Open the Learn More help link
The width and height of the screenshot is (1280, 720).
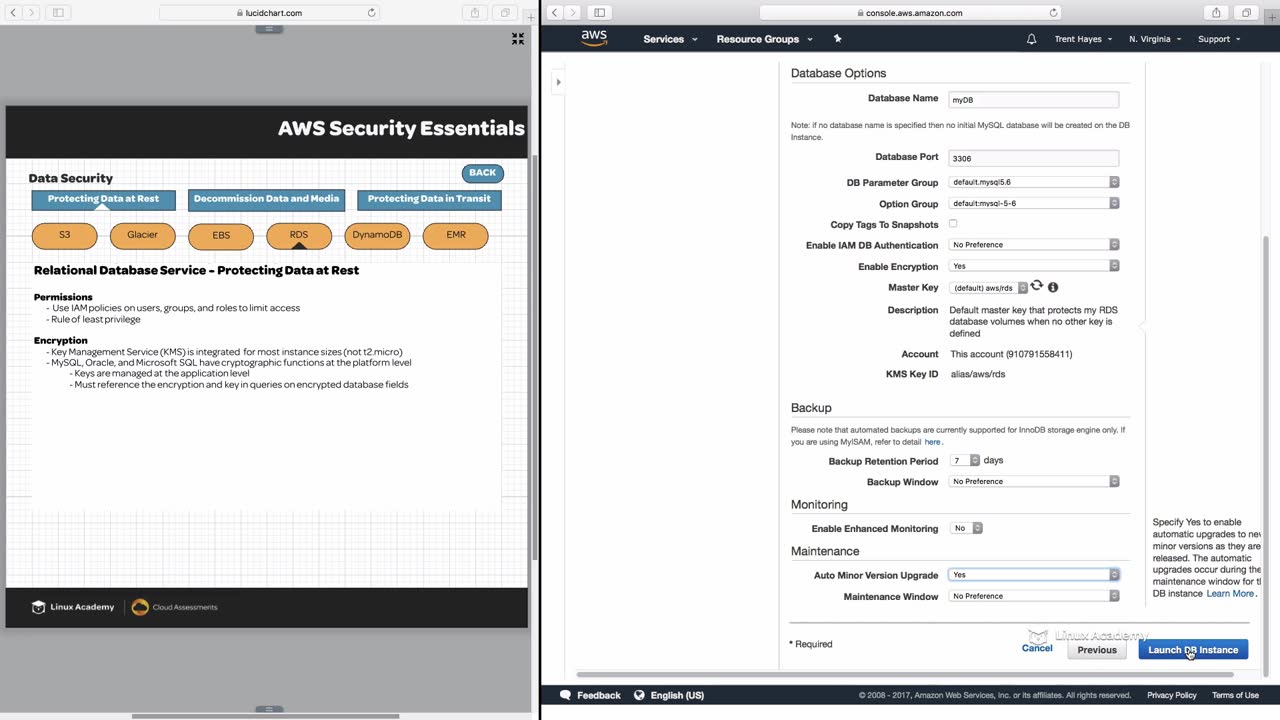point(1230,594)
